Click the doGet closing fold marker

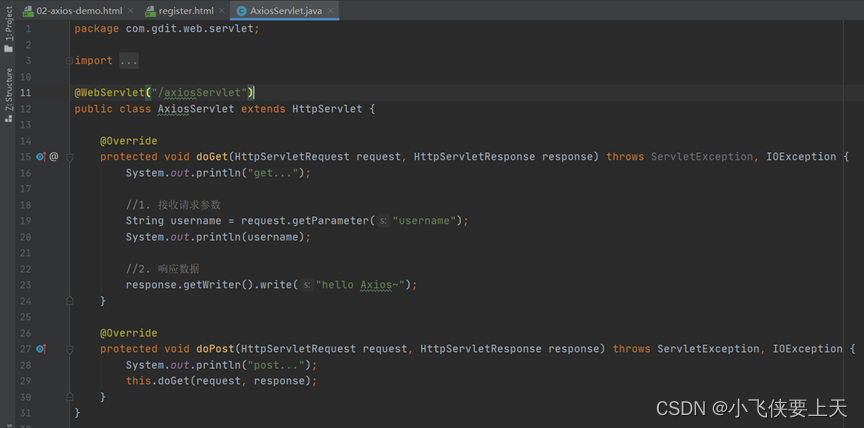point(69,301)
